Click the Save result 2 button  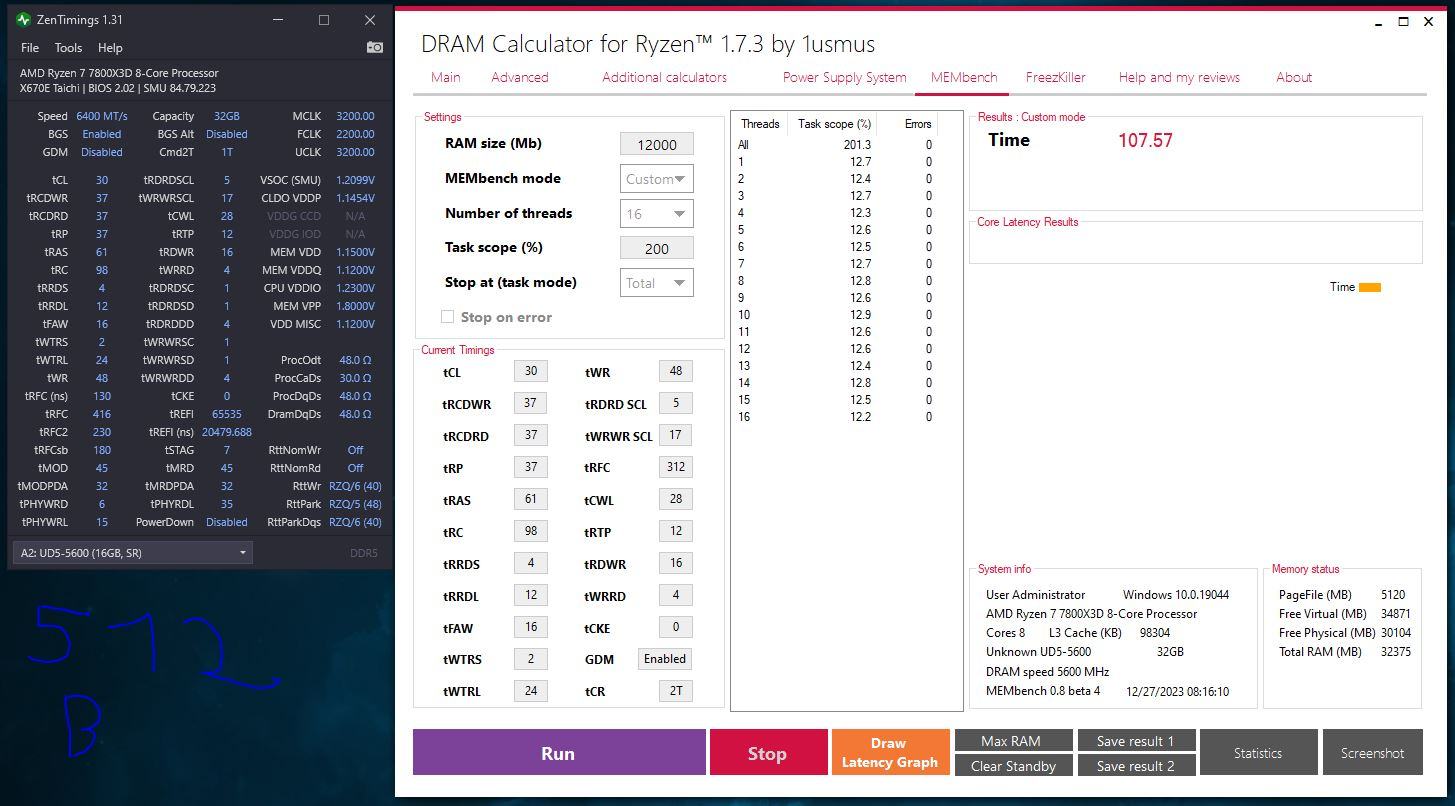[x=1135, y=766]
